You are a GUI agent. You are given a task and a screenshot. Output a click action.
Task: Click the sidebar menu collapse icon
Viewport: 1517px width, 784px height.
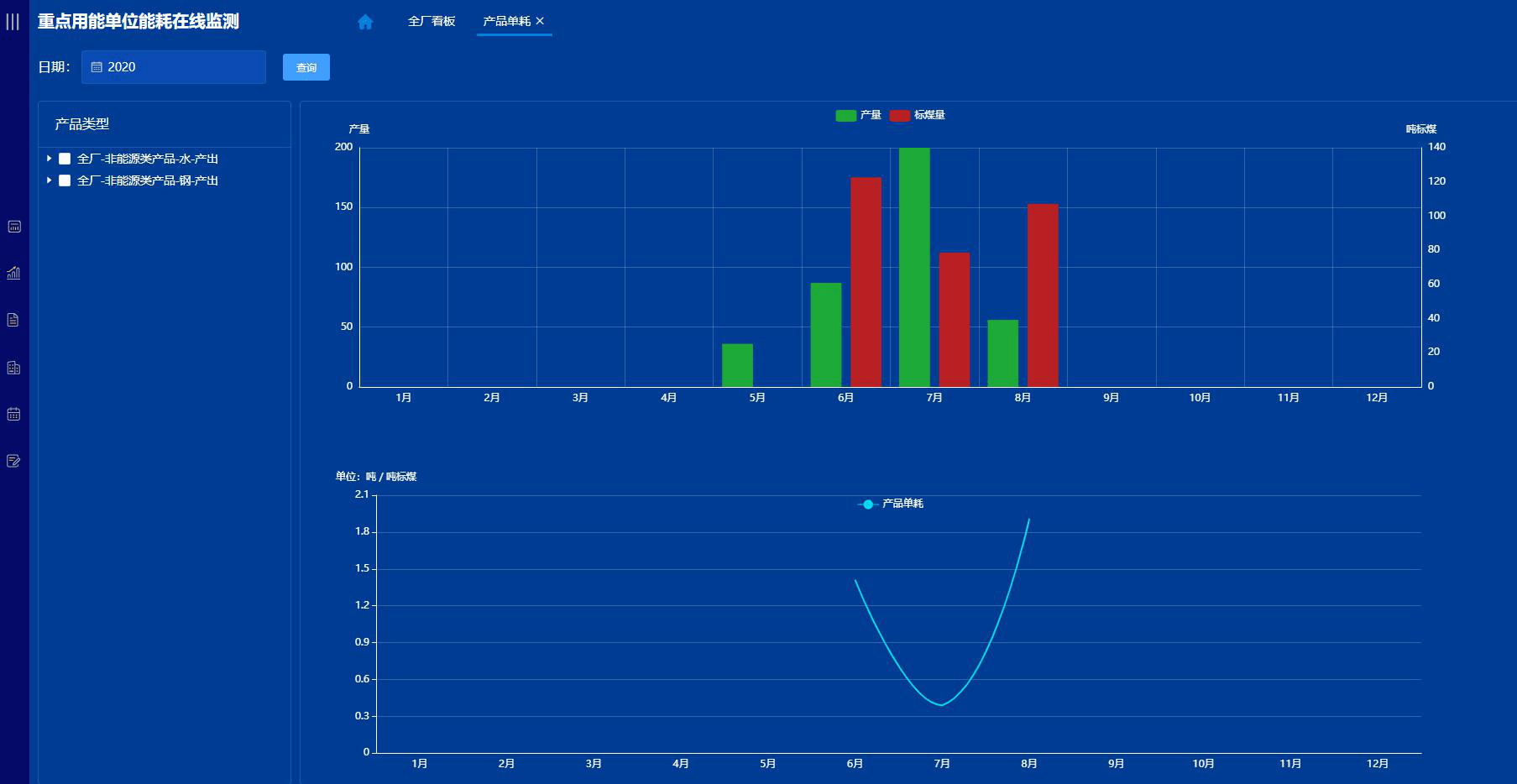[13, 22]
